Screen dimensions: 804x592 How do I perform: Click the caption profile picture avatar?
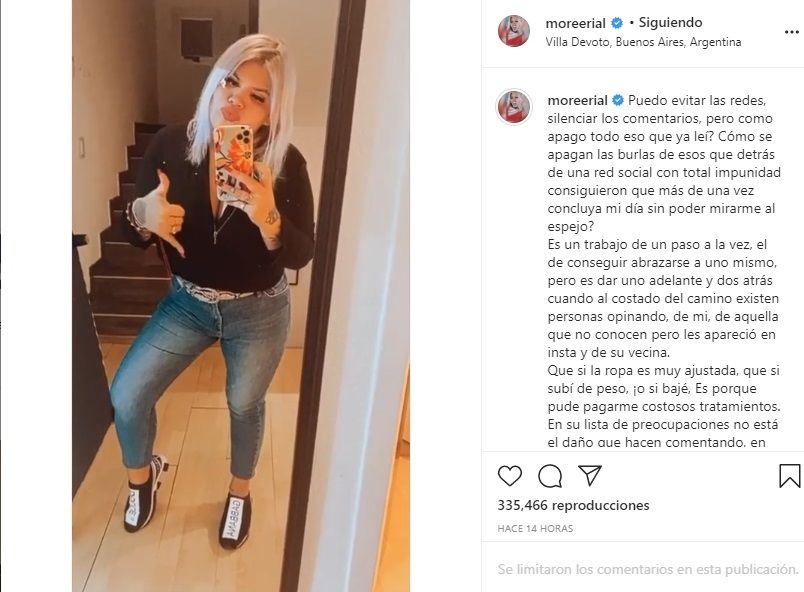514,108
